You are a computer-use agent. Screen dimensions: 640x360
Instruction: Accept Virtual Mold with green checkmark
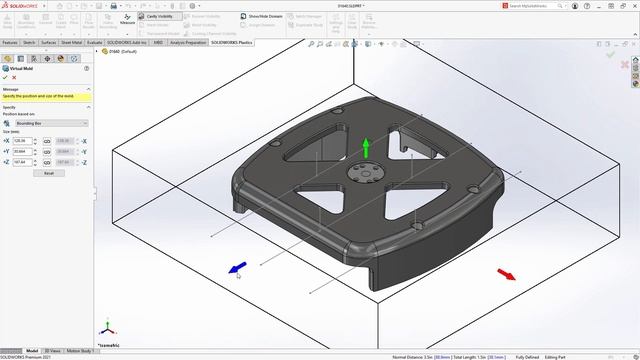(x=5, y=77)
